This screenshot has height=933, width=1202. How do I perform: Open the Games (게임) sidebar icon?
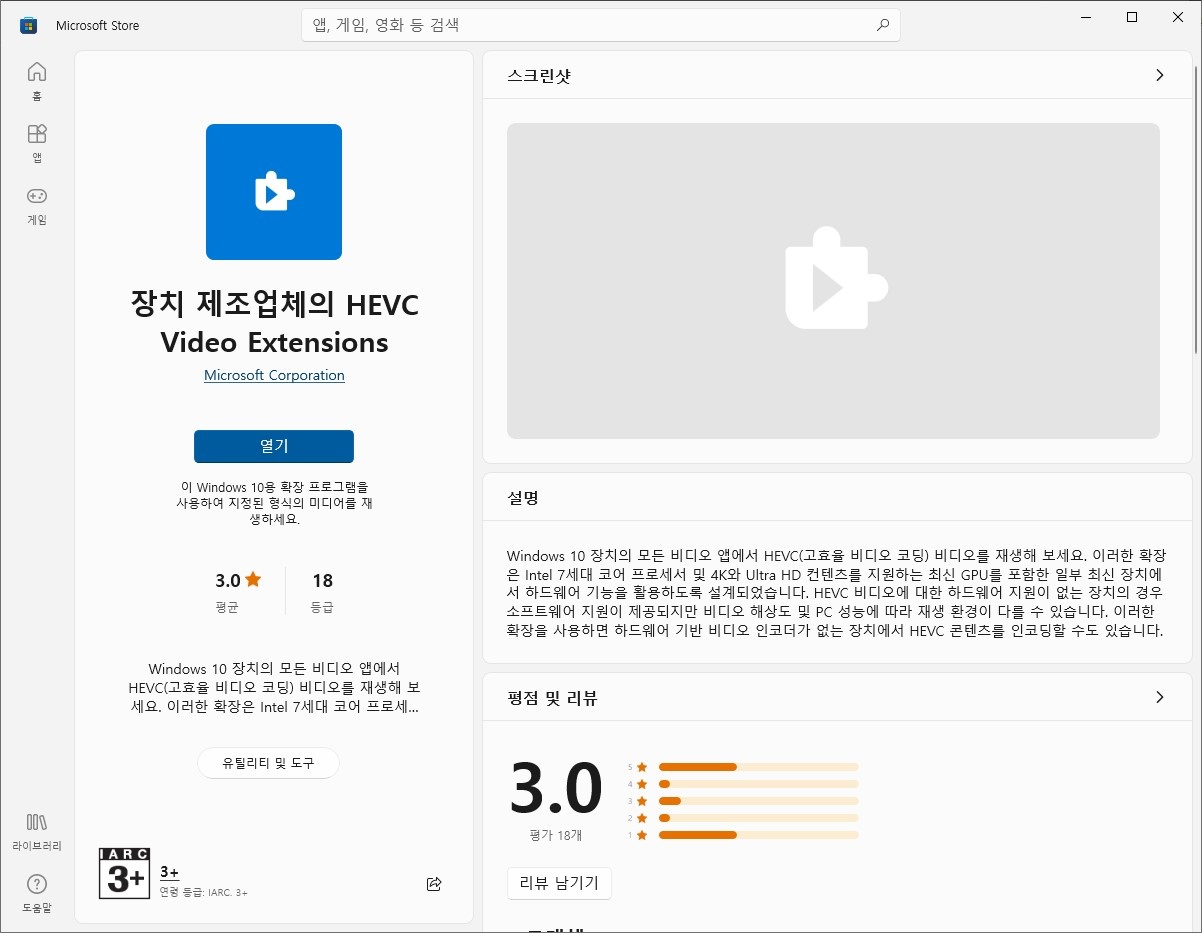tap(37, 205)
